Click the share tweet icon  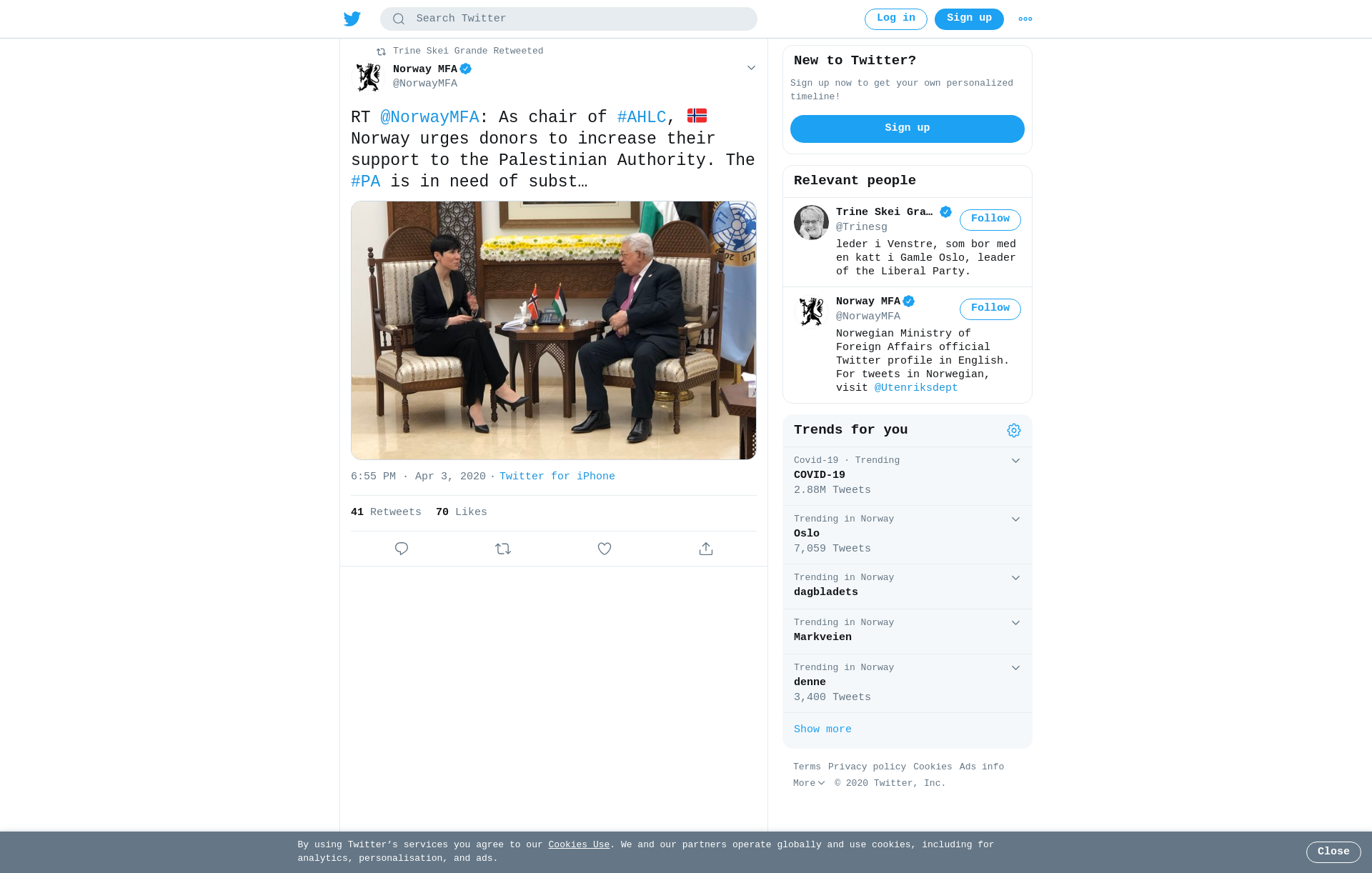pos(706,549)
